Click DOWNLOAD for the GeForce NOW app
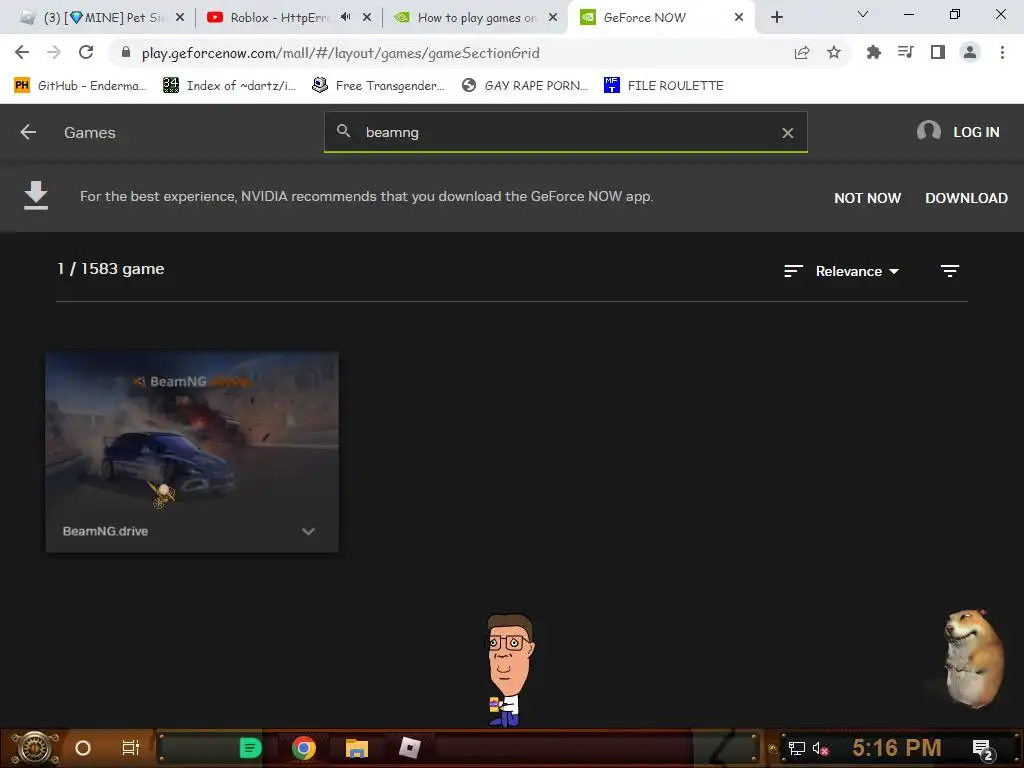Screen dimensions: 1024x768 click(x=966, y=198)
